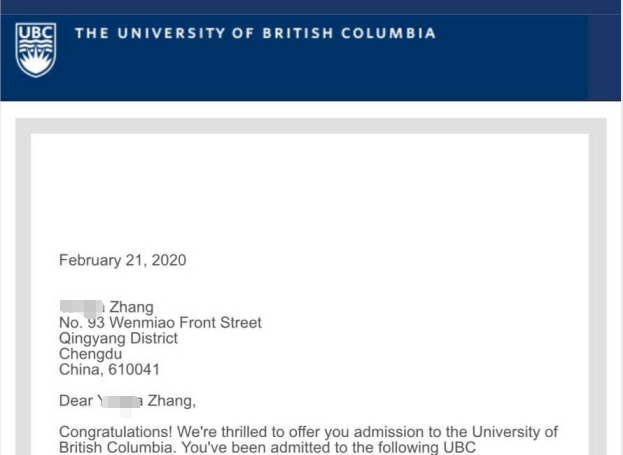Click the UBC text at the paragraph end
The image size is (623, 455).
click(458, 448)
